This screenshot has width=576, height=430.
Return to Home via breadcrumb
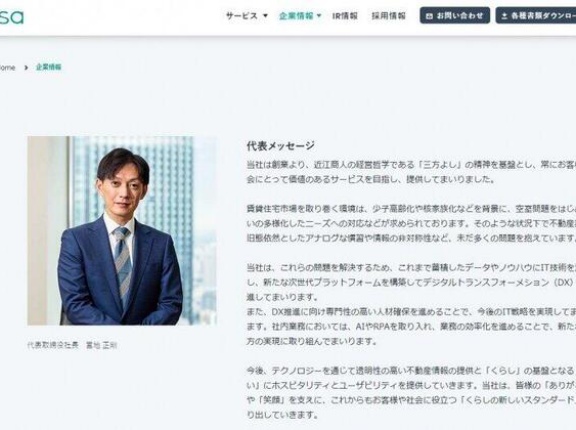coord(7,68)
